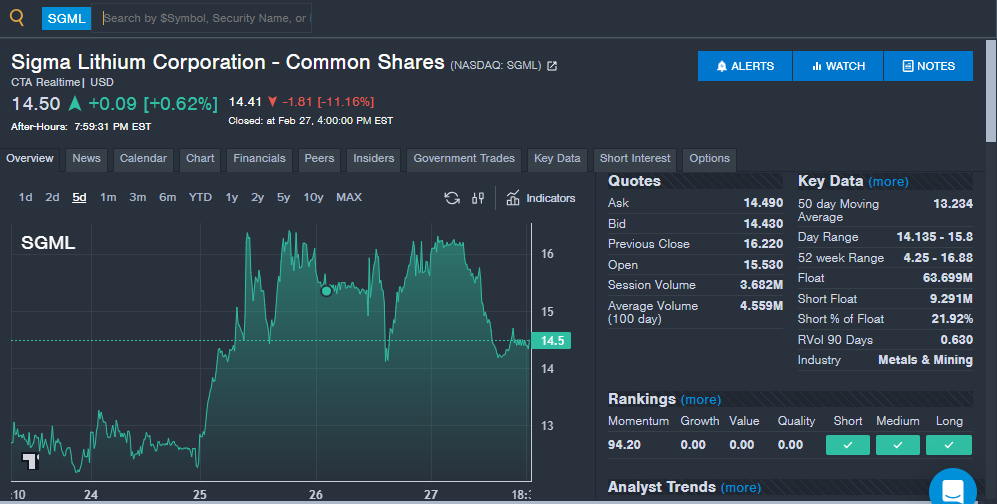Click the 14.5 price label on chart axis
The width and height of the screenshot is (997, 504).
(x=551, y=341)
